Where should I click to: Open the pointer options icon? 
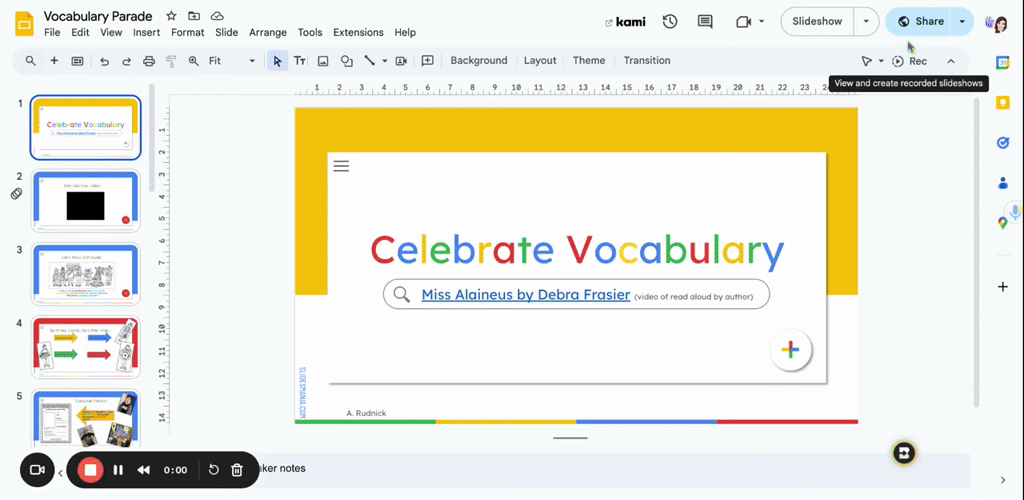pos(866,61)
